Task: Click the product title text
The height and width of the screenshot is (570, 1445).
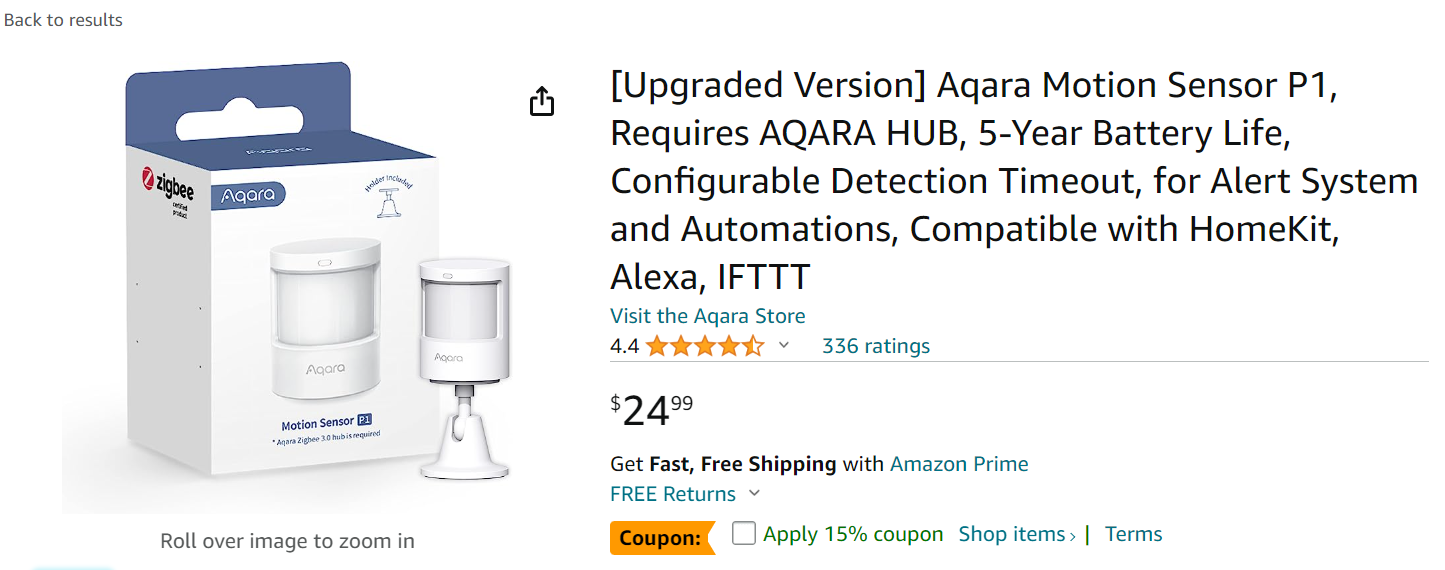Action: click(x=1014, y=181)
